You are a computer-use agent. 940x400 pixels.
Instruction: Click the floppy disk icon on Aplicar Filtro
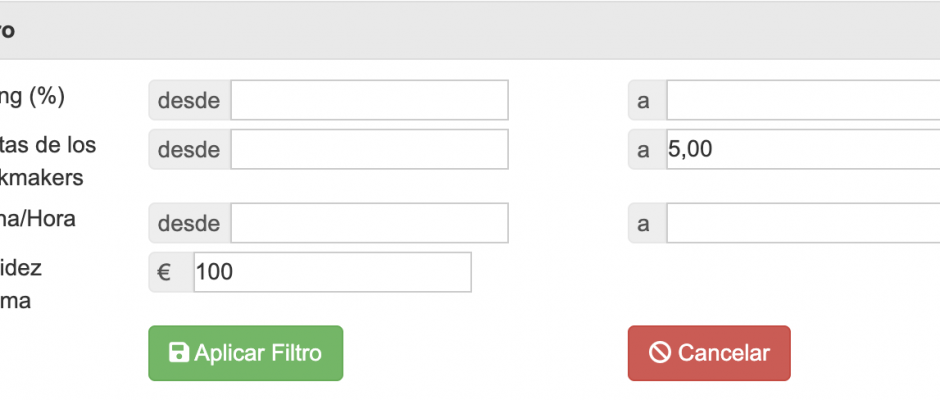point(180,353)
